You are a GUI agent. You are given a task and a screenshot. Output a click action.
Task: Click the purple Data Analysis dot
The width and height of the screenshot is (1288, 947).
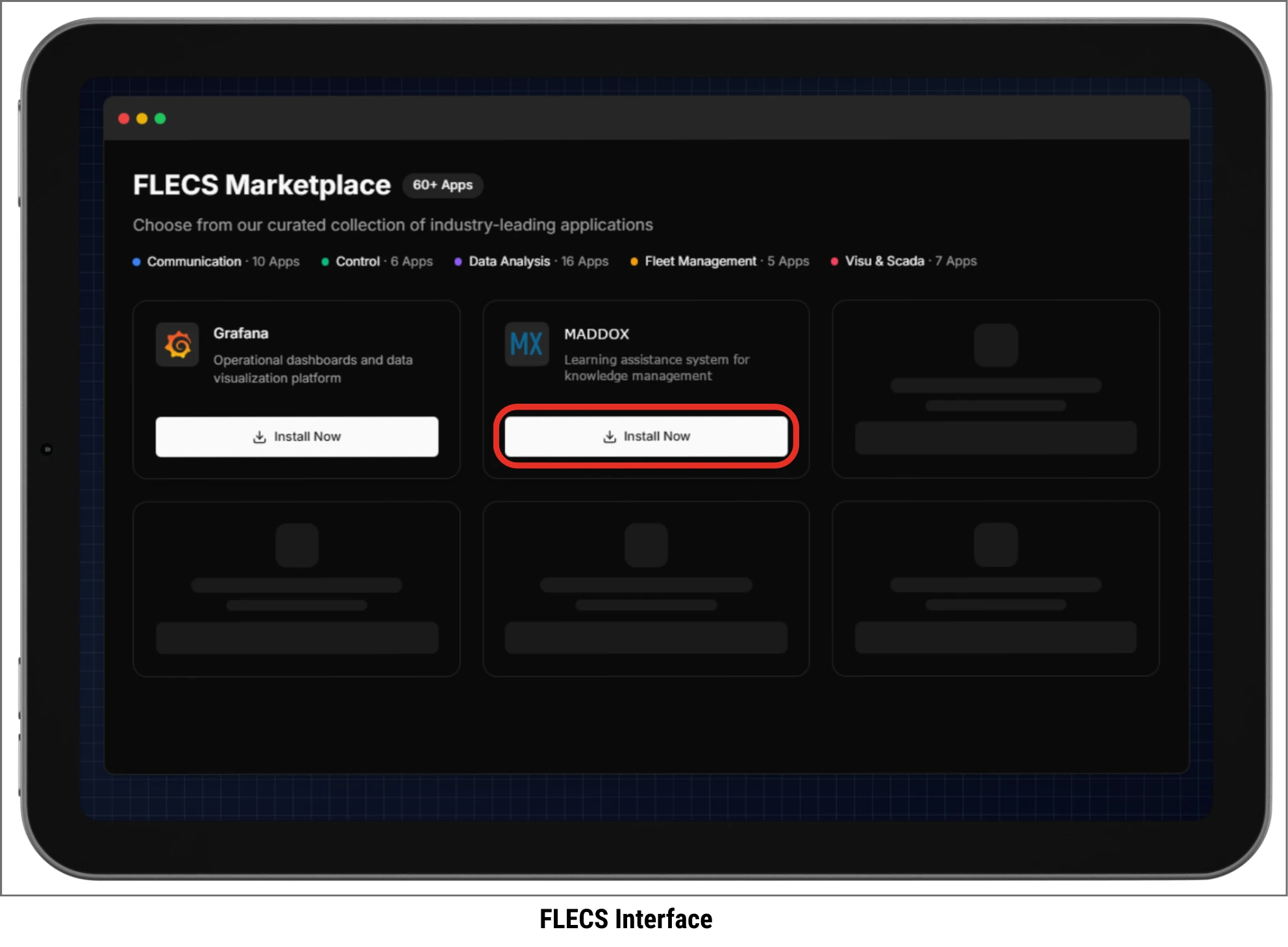coord(459,262)
